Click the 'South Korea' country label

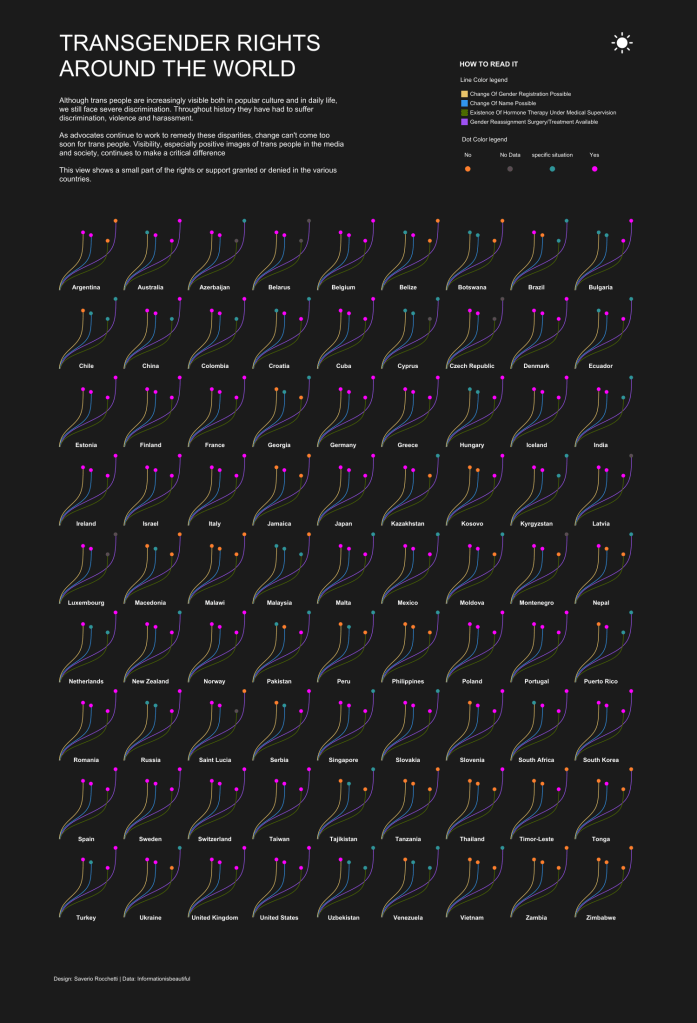(x=600, y=760)
